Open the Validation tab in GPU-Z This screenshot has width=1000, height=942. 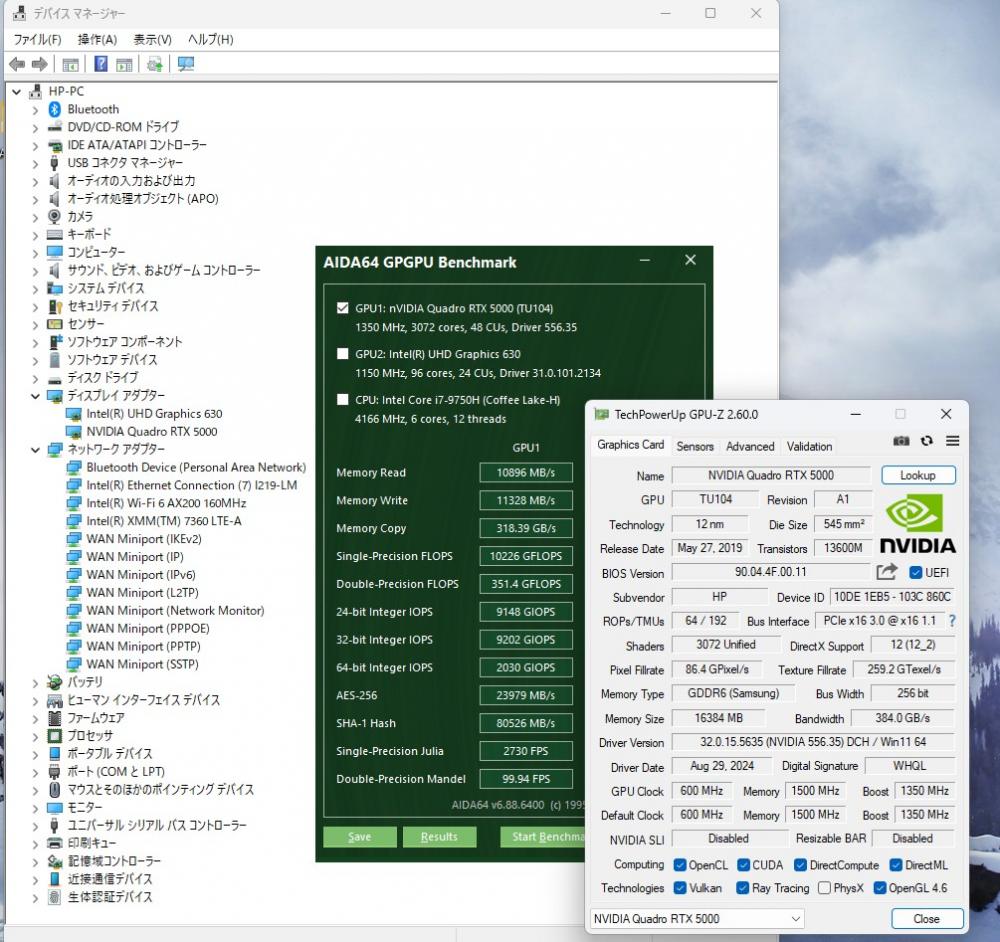pos(809,446)
